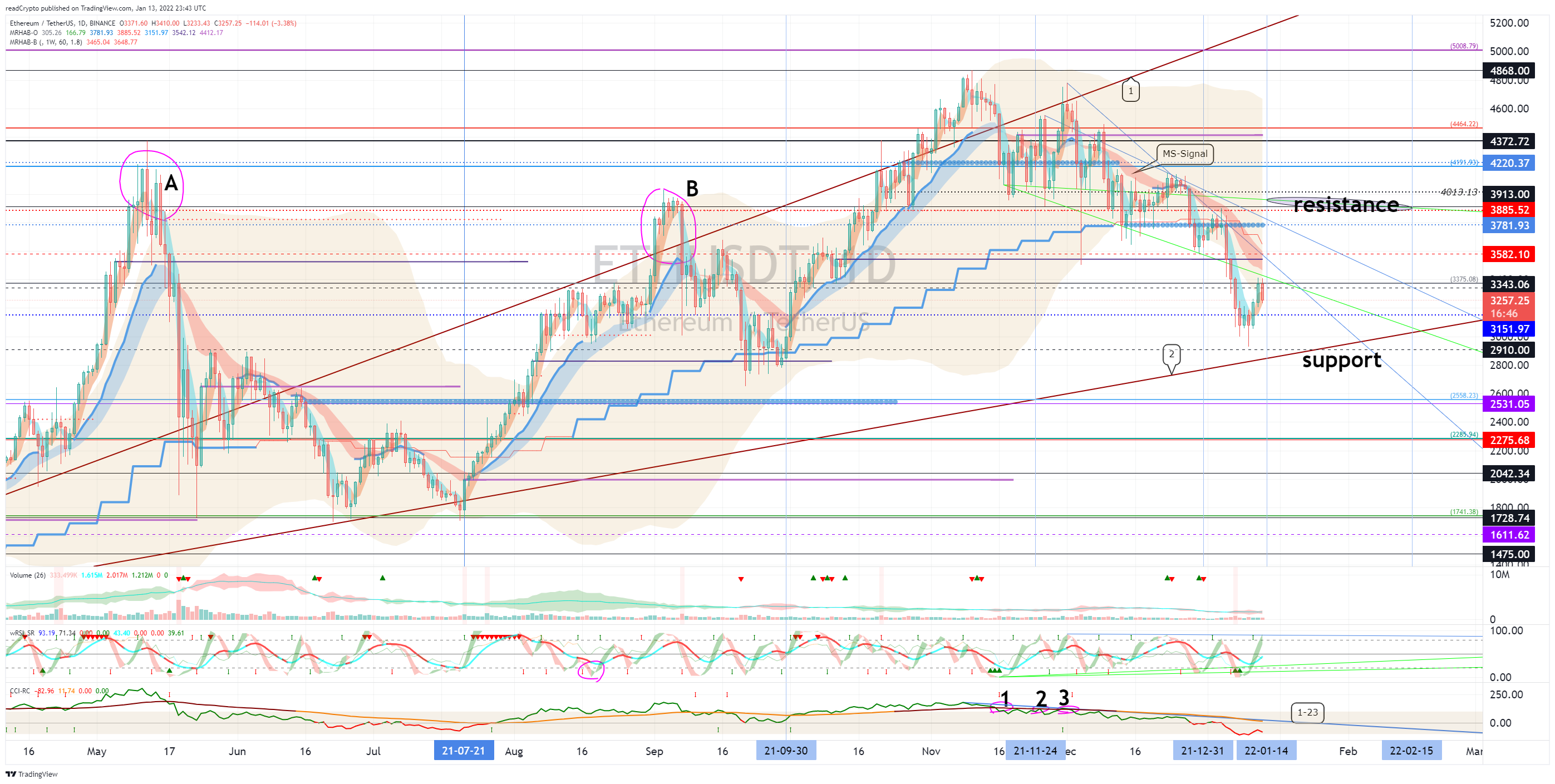Viewport: 1555px width, 784px height.
Task: Click the 3913.00 price label
Action: (x=1508, y=194)
